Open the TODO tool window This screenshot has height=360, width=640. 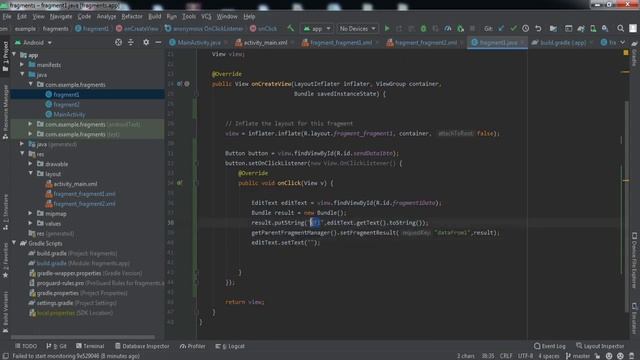pyautogui.click(x=26, y=346)
